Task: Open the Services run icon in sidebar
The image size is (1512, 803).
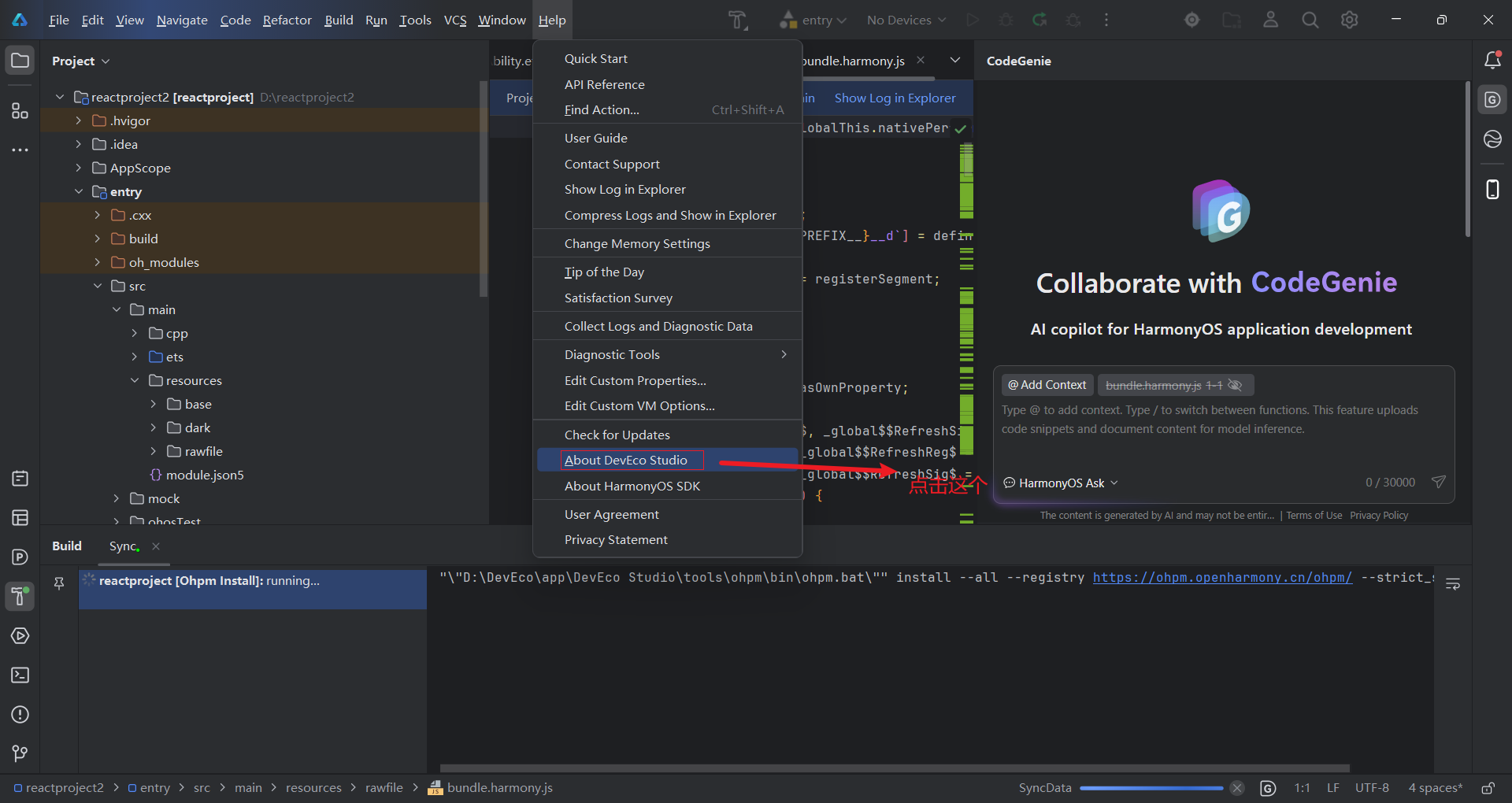Action: click(x=20, y=635)
